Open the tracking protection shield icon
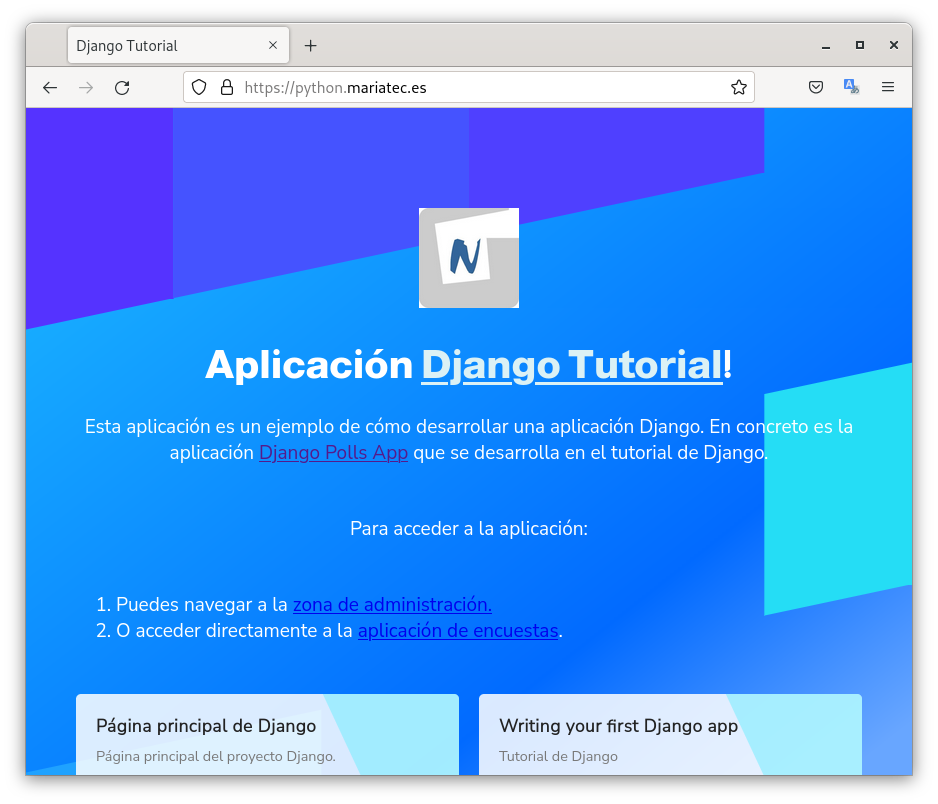Image resolution: width=938 pixels, height=804 pixels. tap(199, 88)
